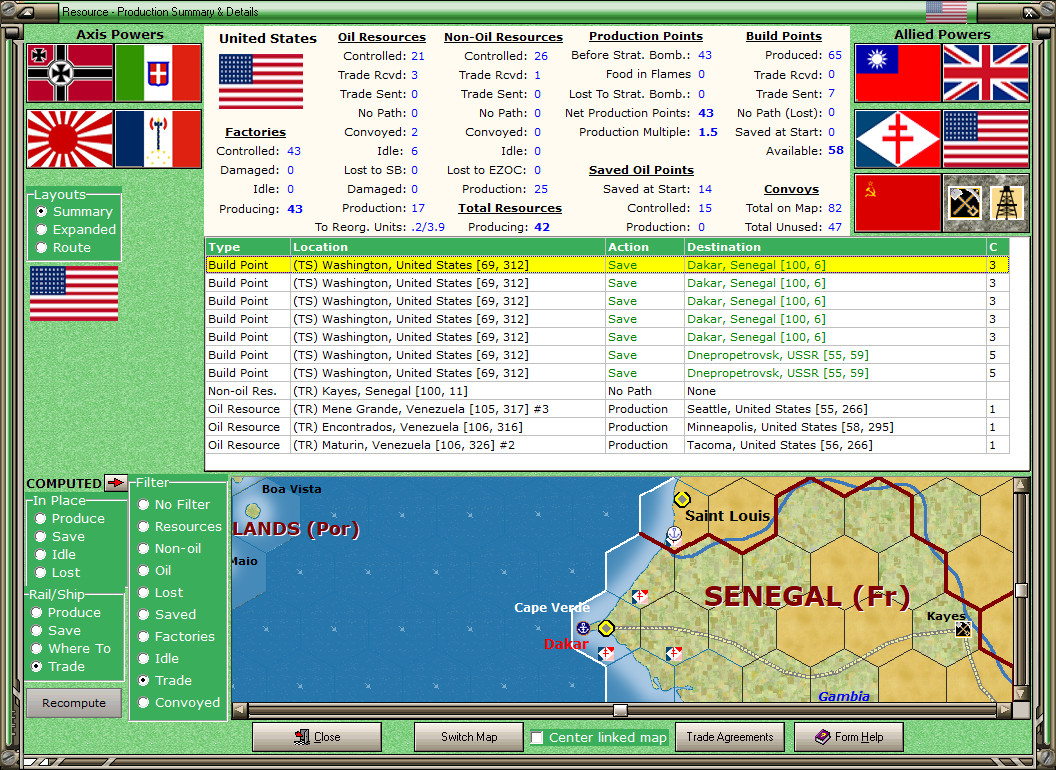Select In Place Idle option
The width and height of the screenshot is (1056, 770).
[x=56, y=554]
